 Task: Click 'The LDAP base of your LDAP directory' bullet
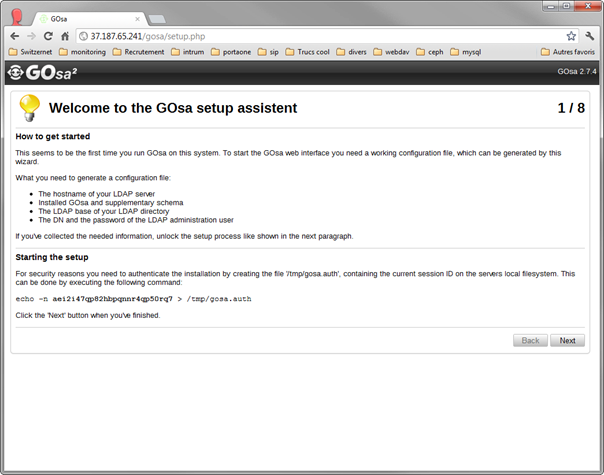coord(104,211)
